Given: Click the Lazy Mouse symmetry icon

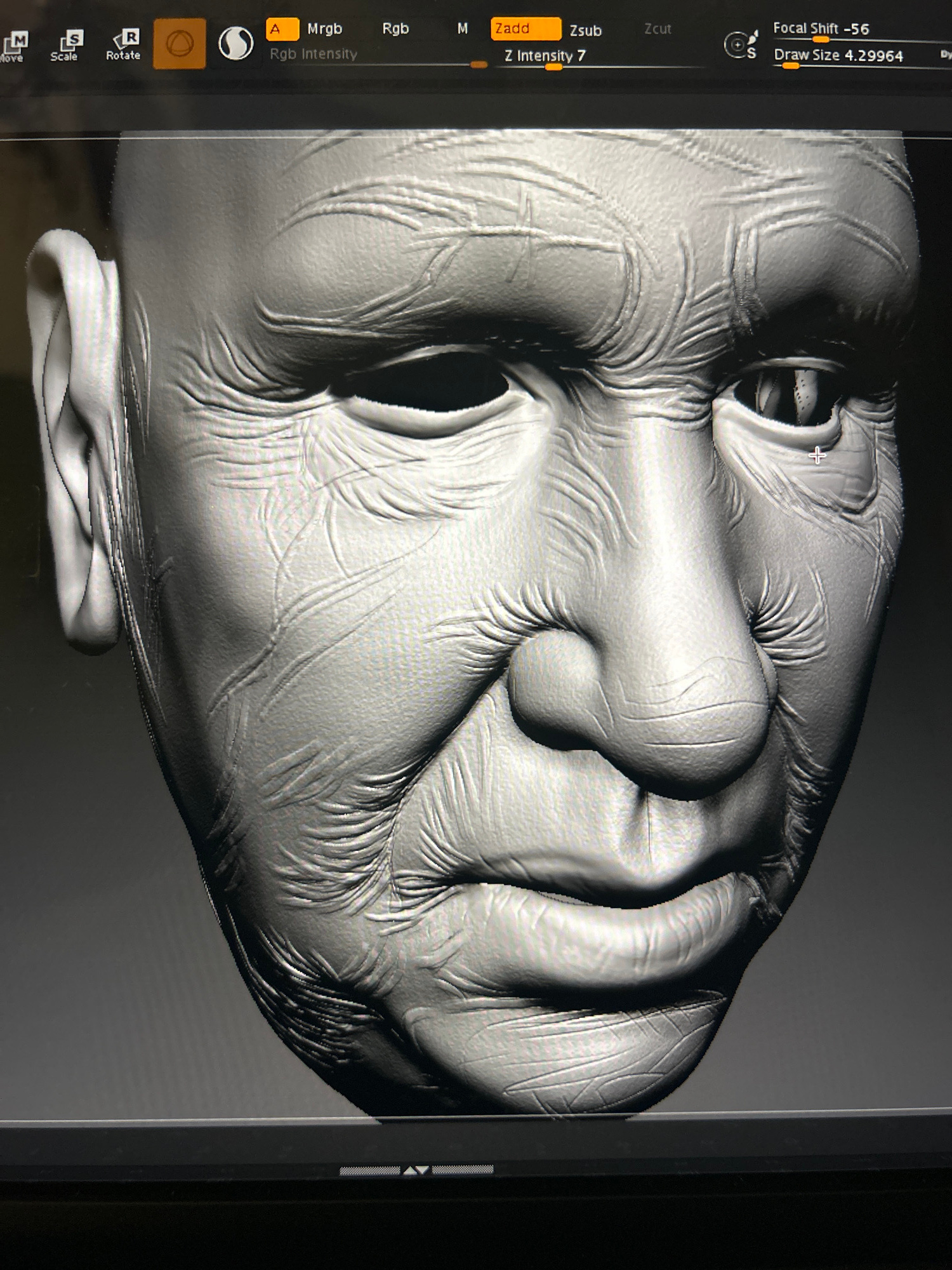Looking at the screenshot, I should pyautogui.click(x=741, y=44).
